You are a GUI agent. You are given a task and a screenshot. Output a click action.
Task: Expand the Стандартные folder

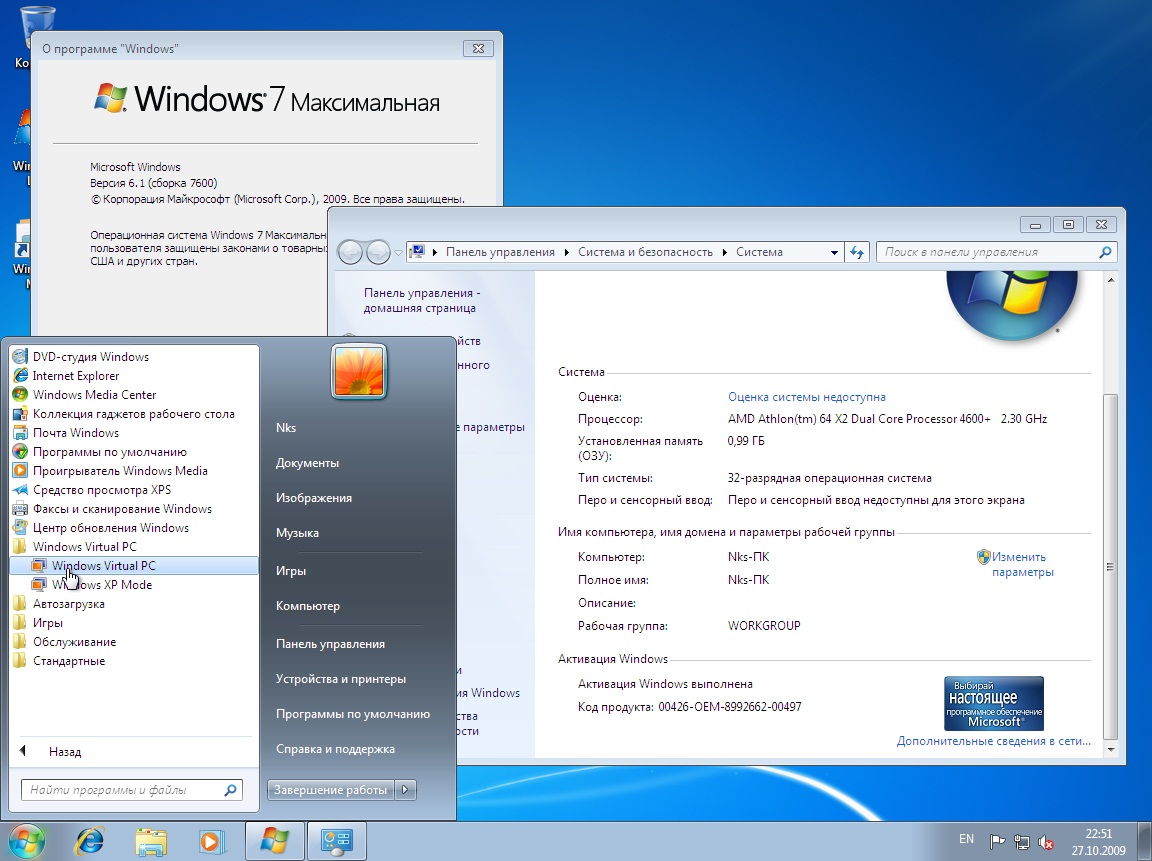pyautogui.click(x=69, y=661)
